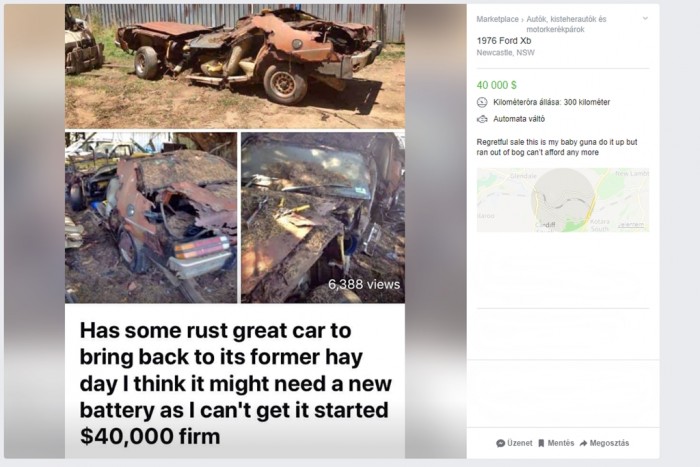This screenshot has width=700, height=467.
Task: Click the 40 000 $ price text
Action: pyautogui.click(x=496, y=85)
